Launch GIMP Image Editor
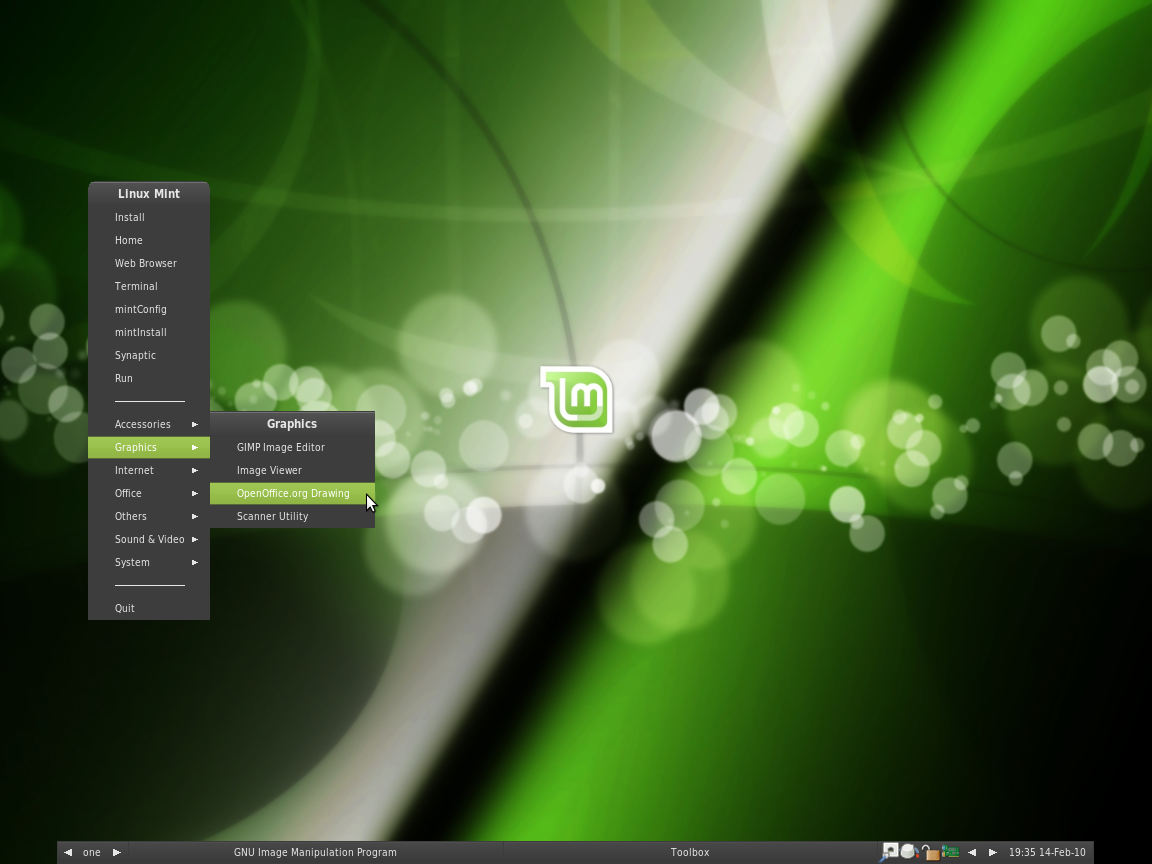Image resolution: width=1152 pixels, height=864 pixels. pos(292,447)
